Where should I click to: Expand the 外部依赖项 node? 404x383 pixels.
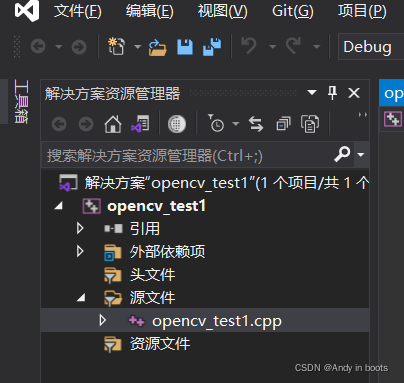(80, 251)
